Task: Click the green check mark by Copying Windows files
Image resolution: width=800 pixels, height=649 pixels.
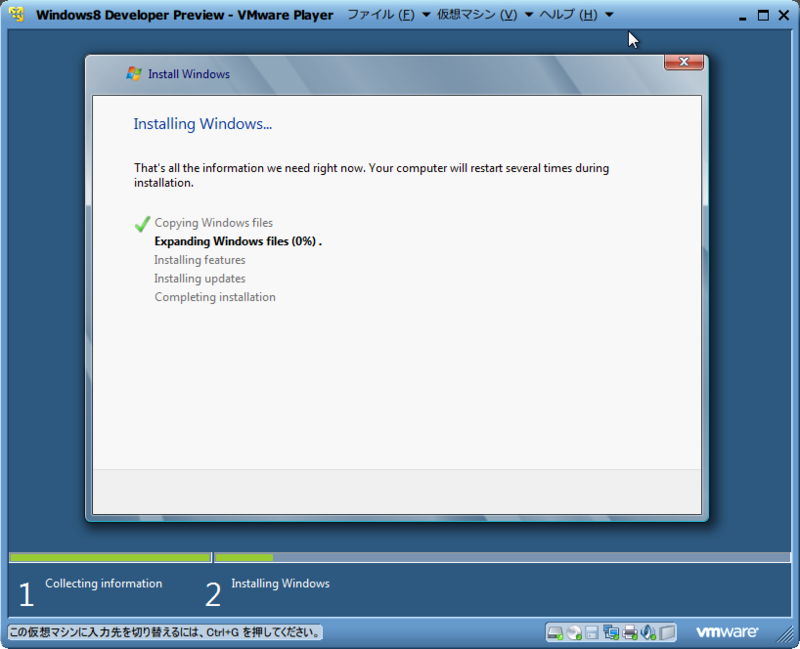Action: pyautogui.click(x=142, y=223)
